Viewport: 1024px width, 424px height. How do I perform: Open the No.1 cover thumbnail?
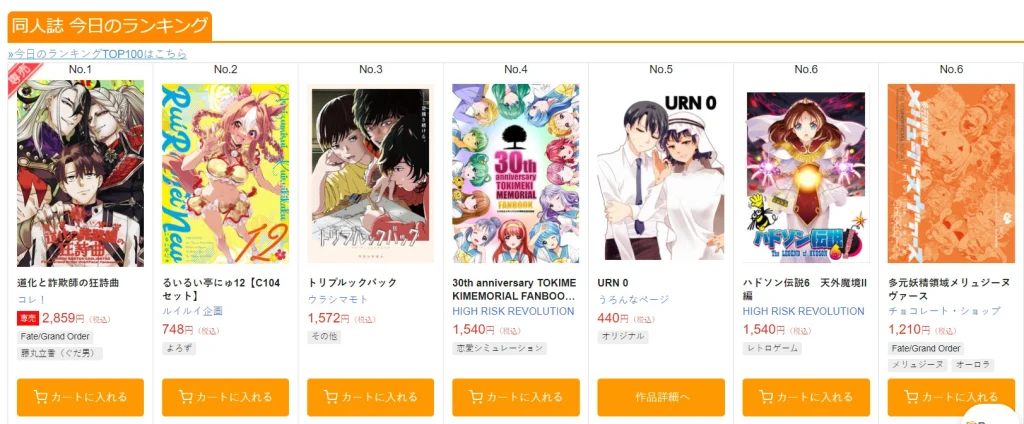pos(80,173)
